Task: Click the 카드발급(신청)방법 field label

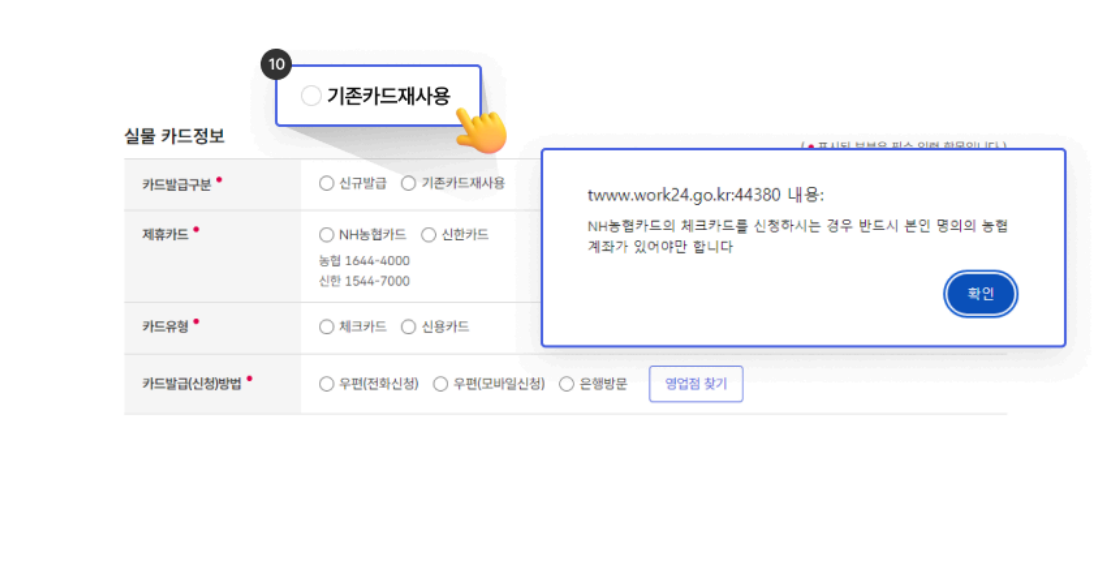Action: [x=192, y=384]
